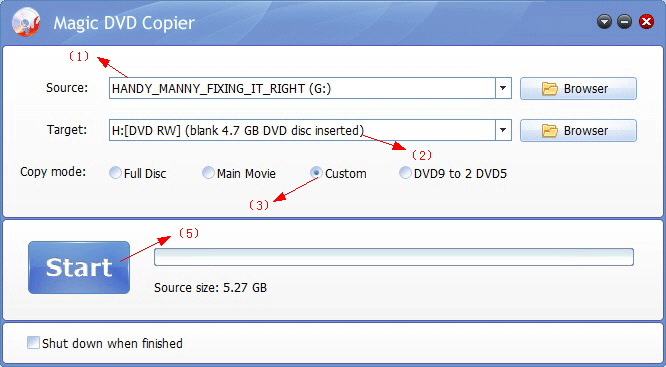Select Full Disc copy mode
The width and height of the screenshot is (666, 367).
[x=138, y=173]
